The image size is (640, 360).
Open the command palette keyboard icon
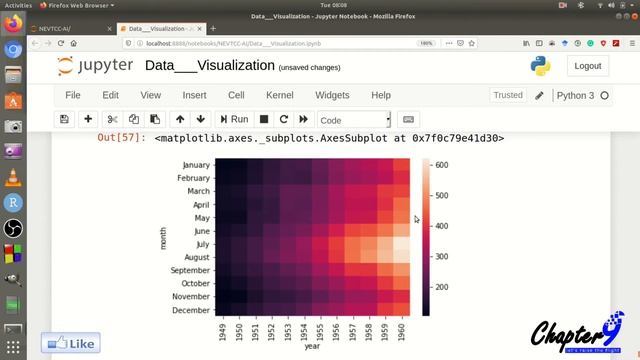click(x=408, y=119)
